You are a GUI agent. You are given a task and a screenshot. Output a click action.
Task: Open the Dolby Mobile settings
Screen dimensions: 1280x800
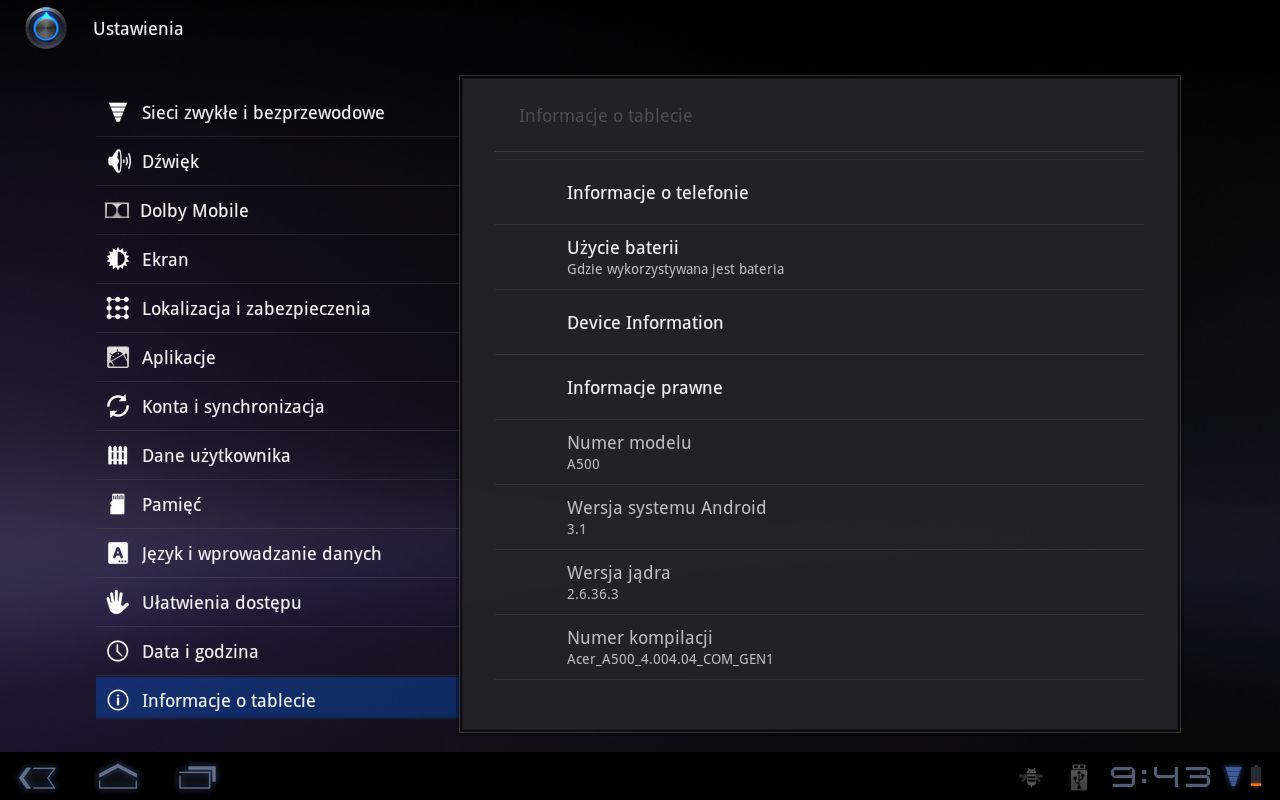coord(277,210)
